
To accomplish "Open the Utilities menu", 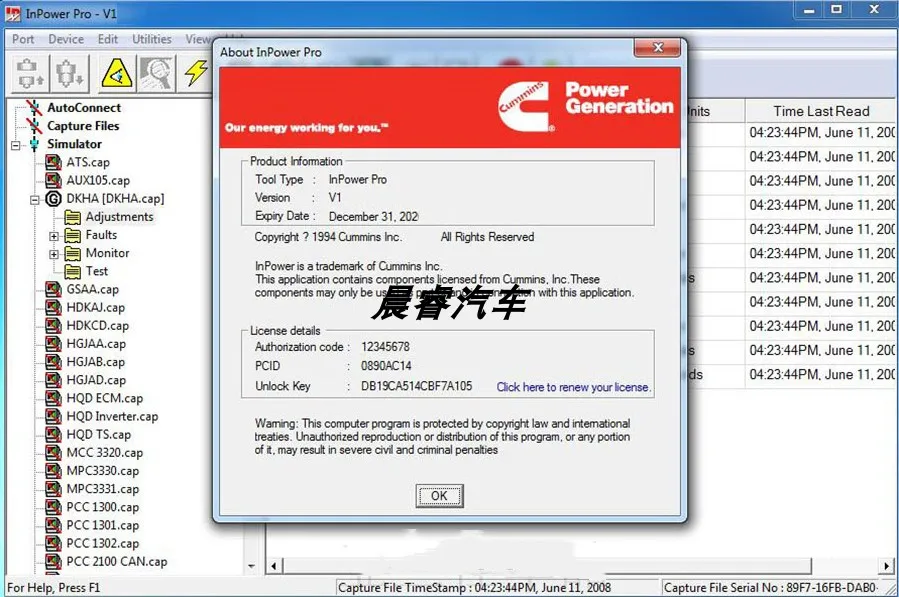I will coord(151,38).
